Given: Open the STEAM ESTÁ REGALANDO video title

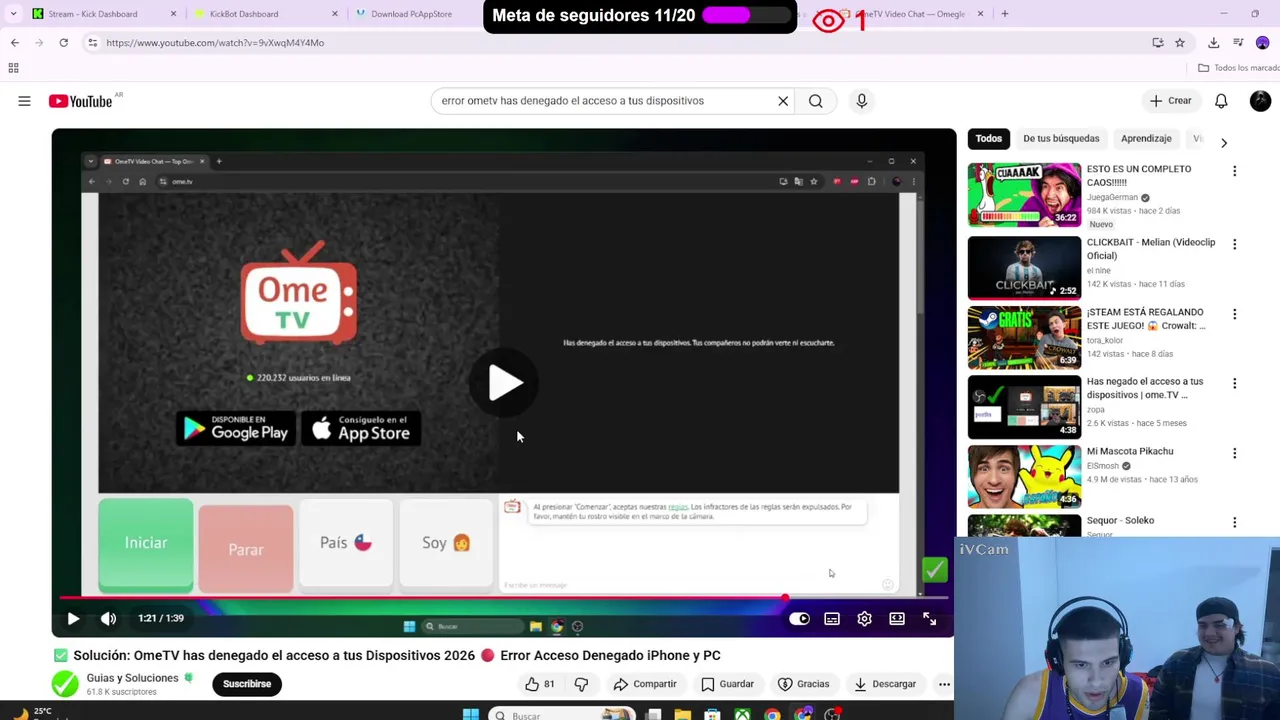Looking at the screenshot, I should (1146, 319).
